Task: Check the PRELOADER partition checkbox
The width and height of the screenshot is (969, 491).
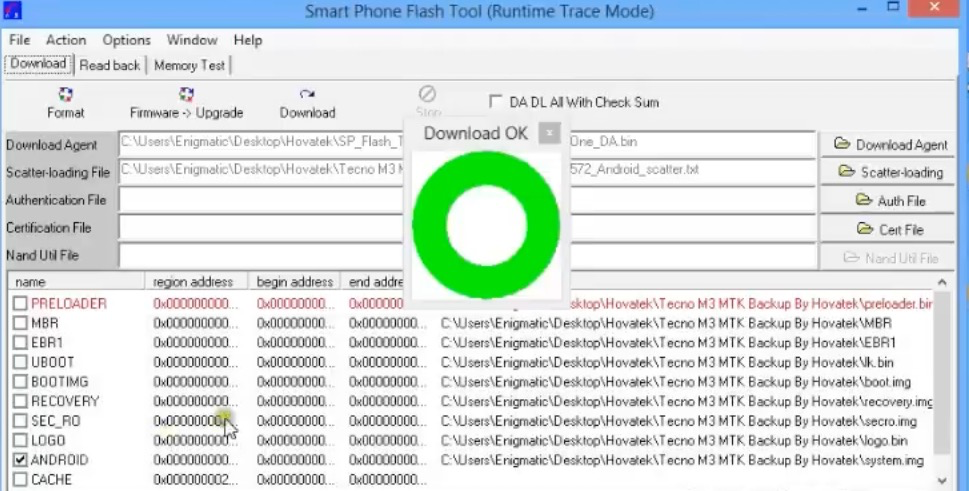Action: coord(20,303)
